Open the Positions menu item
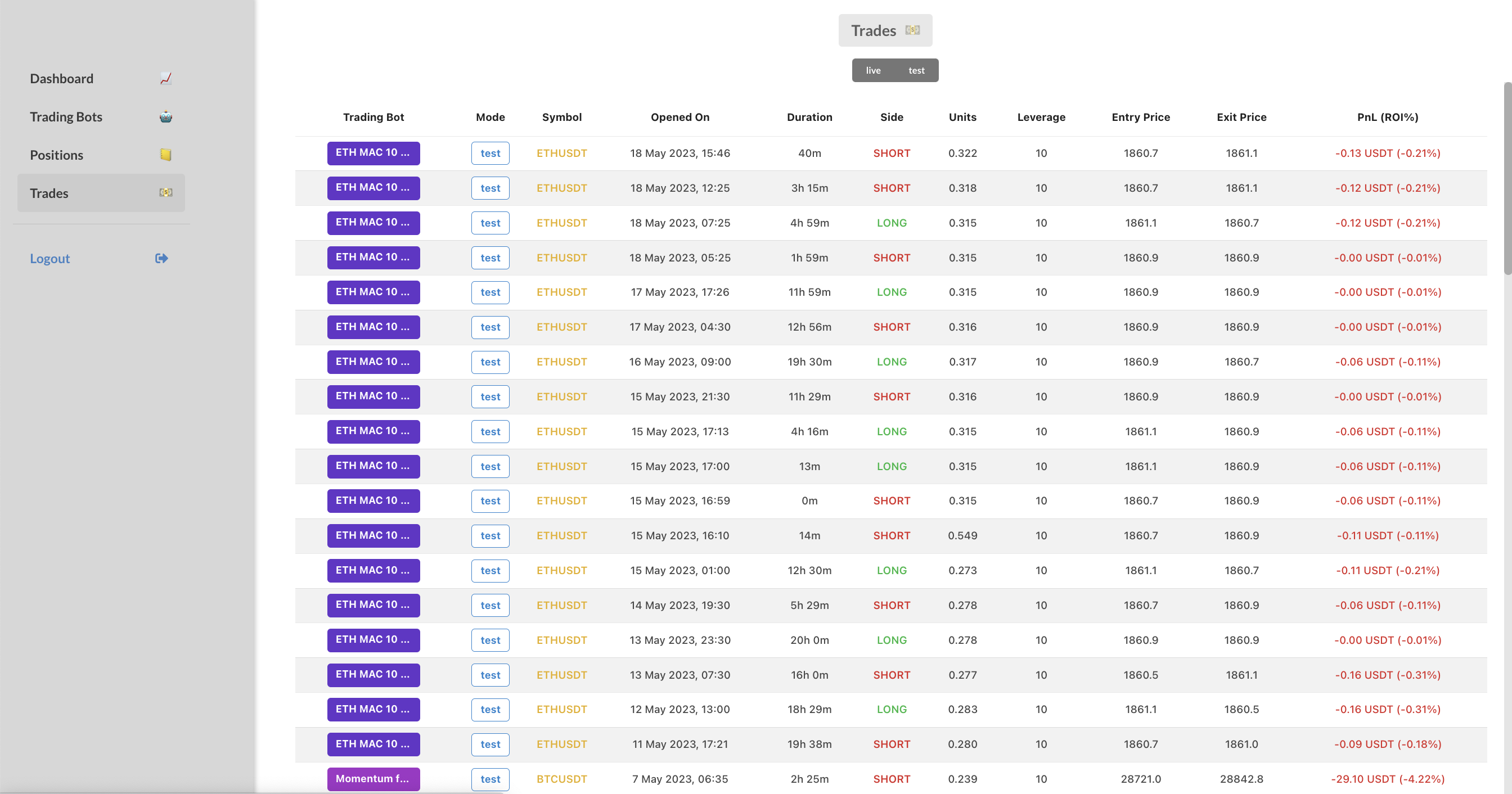The width and height of the screenshot is (1512, 794). [56, 155]
